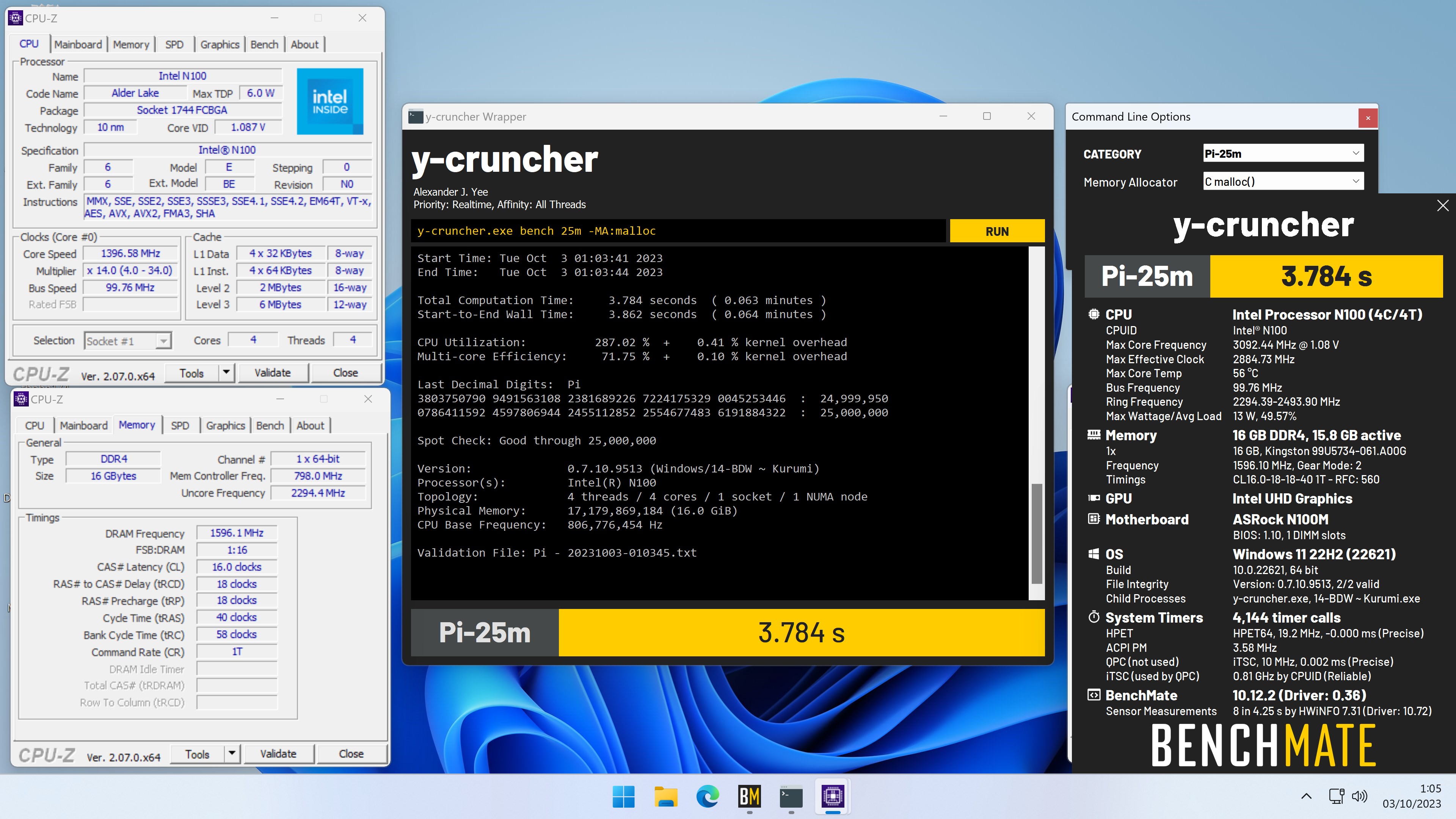Click Close button in top CPU-Z
Screen dimensions: 1456x819
(x=345, y=372)
